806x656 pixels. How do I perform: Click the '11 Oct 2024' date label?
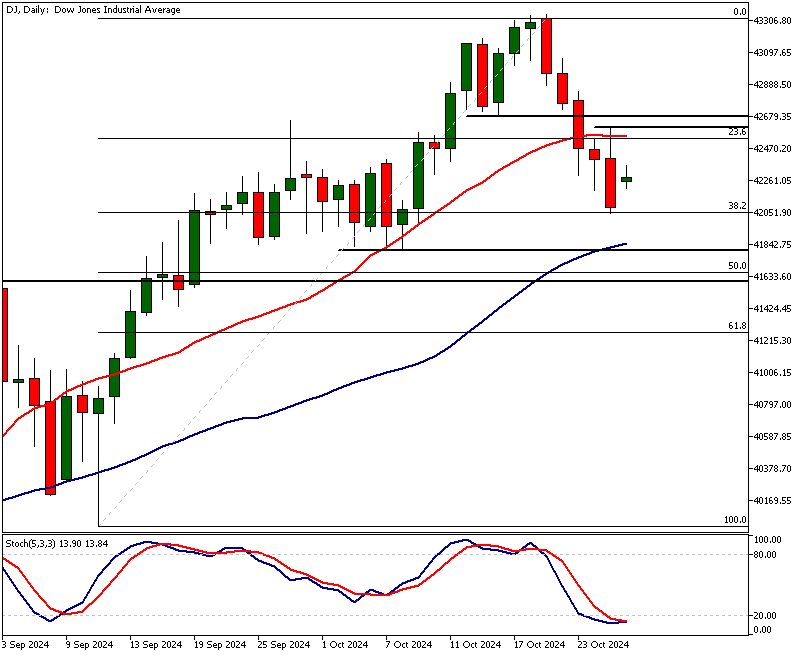coord(475,645)
